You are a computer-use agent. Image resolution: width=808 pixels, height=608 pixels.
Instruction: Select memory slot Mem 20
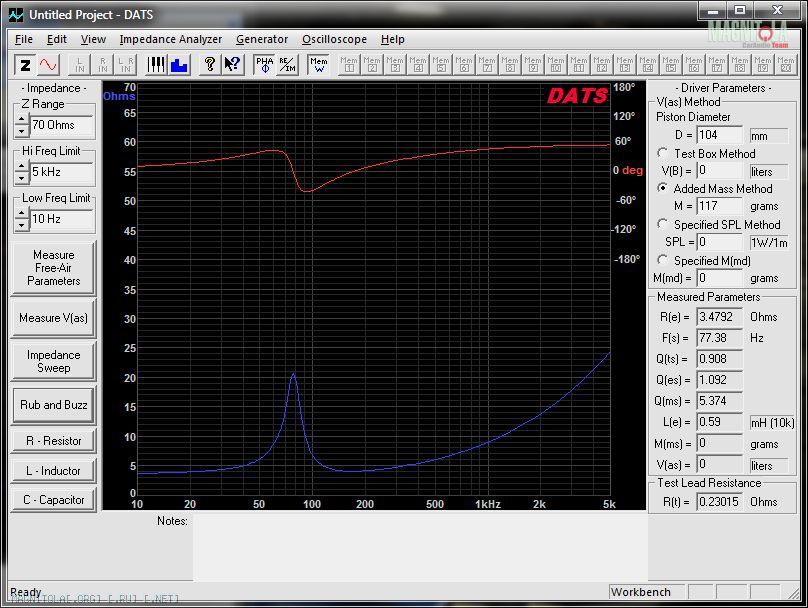tap(785, 65)
